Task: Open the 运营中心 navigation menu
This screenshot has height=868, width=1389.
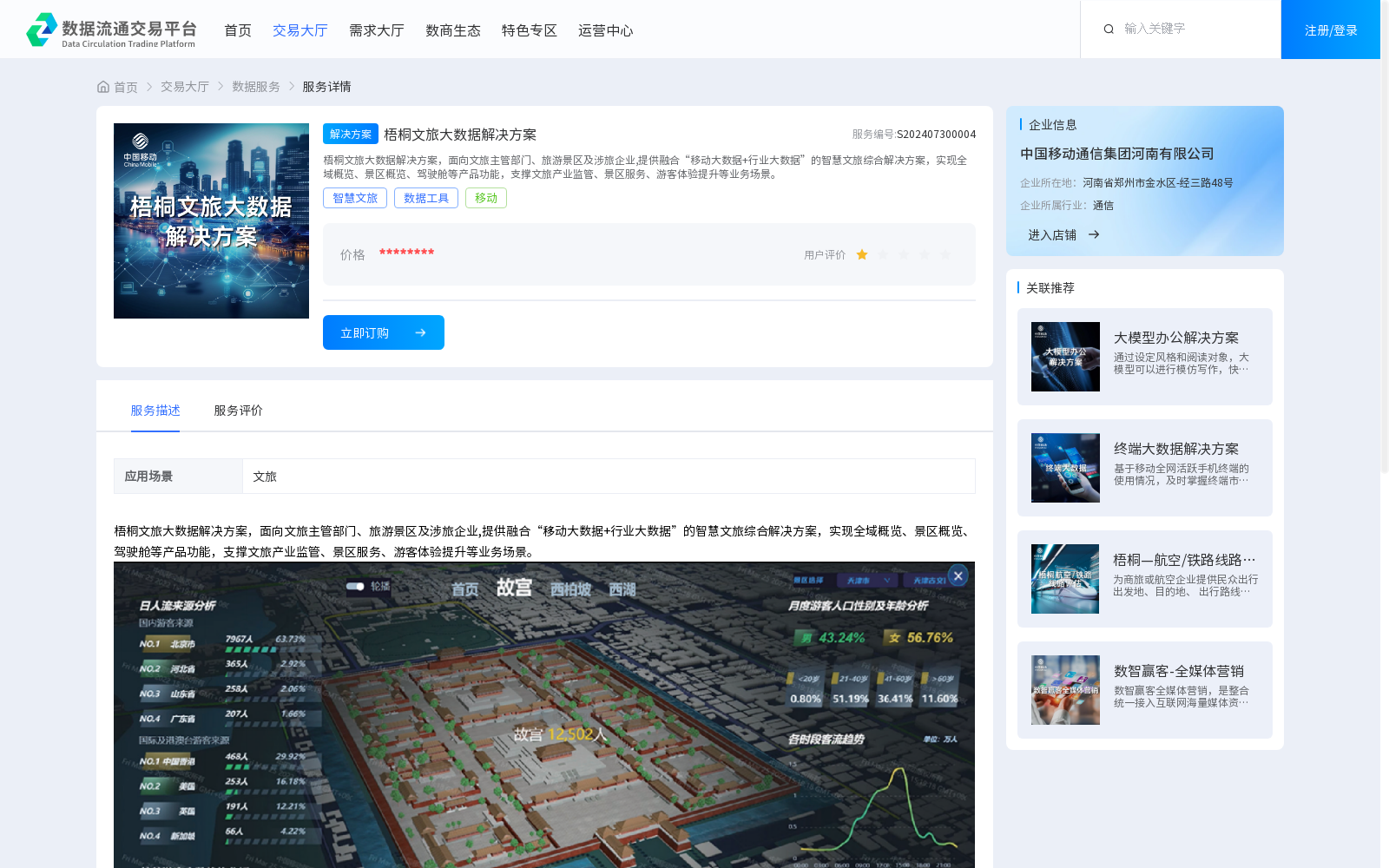Action: pos(606,30)
